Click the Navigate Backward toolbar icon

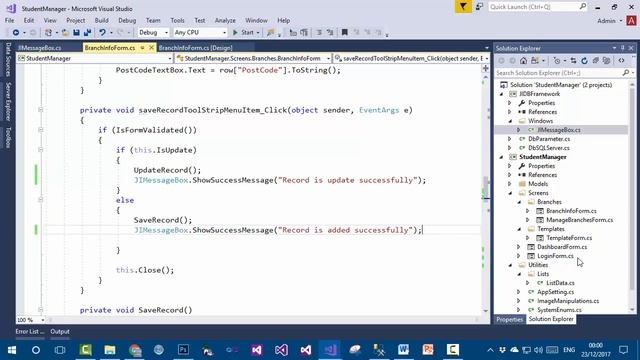coord(16,32)
